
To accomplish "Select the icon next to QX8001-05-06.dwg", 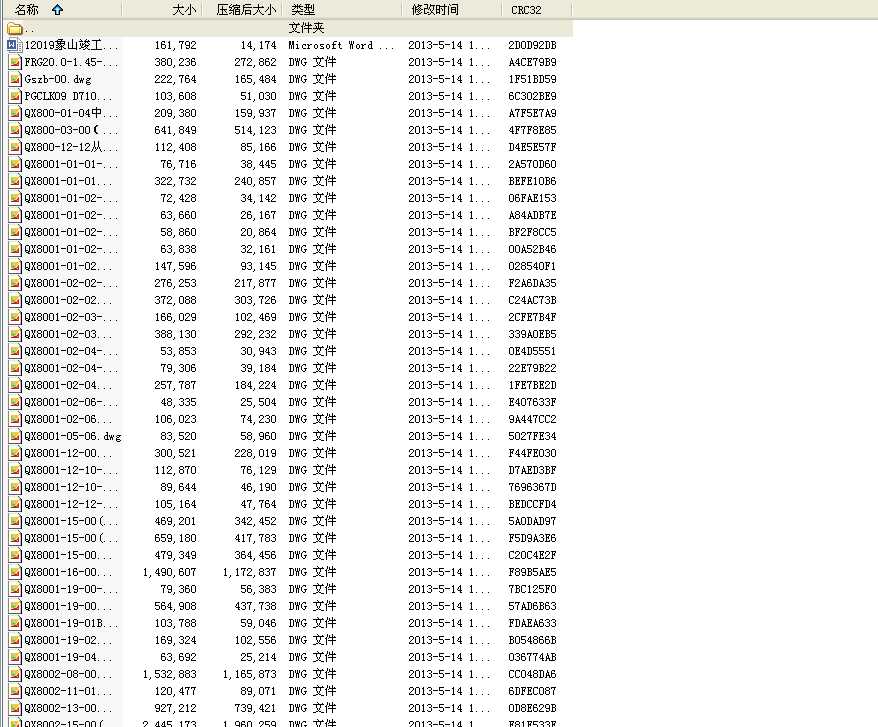I will click(x=16, y=436).
